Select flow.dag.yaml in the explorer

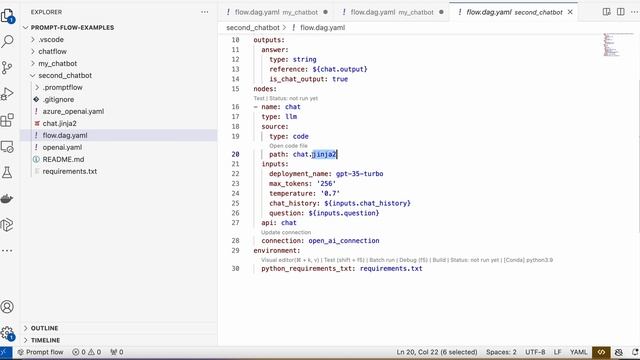click(x=65, y=136)
